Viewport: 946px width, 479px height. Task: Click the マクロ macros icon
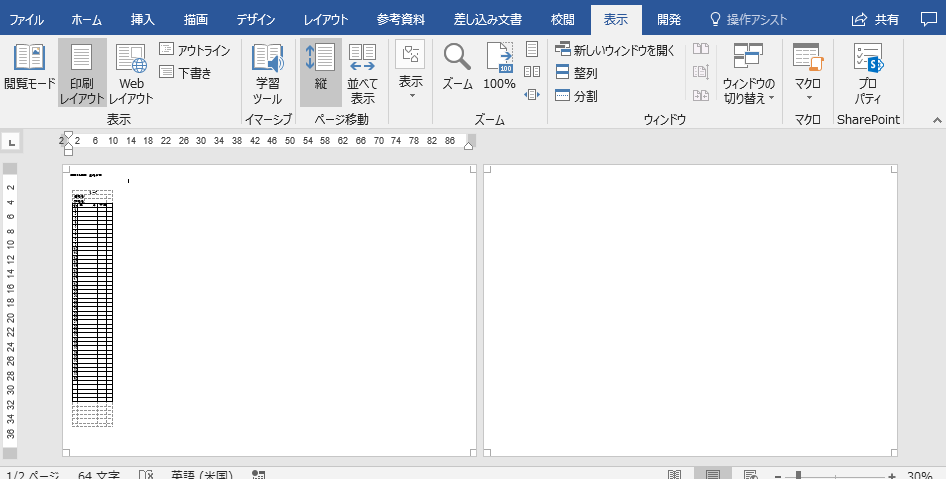808,57
